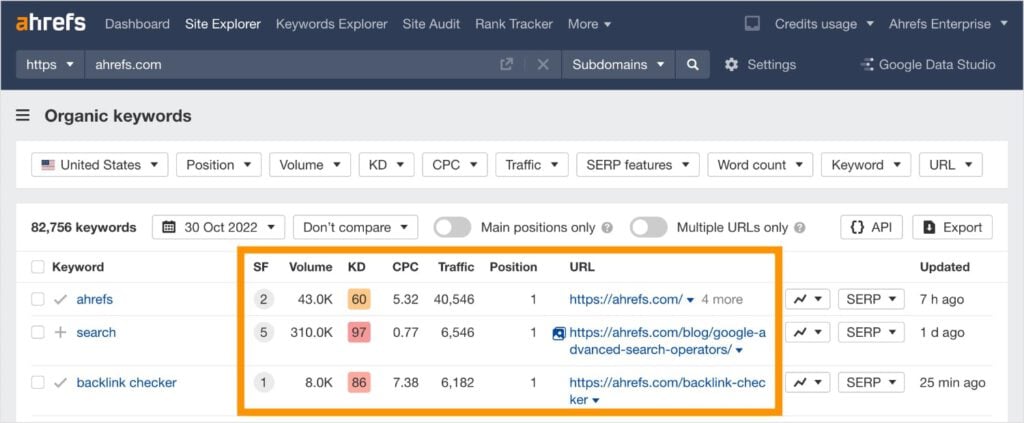The height and width of the screenshot is (423, 1024).
Task: Click help icon next to Multiple URLs only
Action: [800, 228]
